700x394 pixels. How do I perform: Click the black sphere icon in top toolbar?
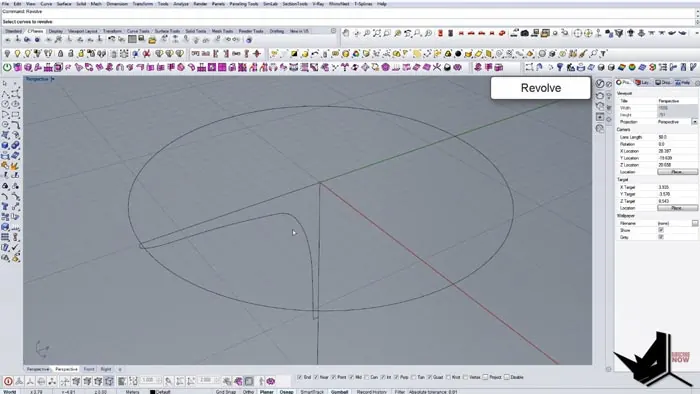pyautogui.click(x=458, y=54)
